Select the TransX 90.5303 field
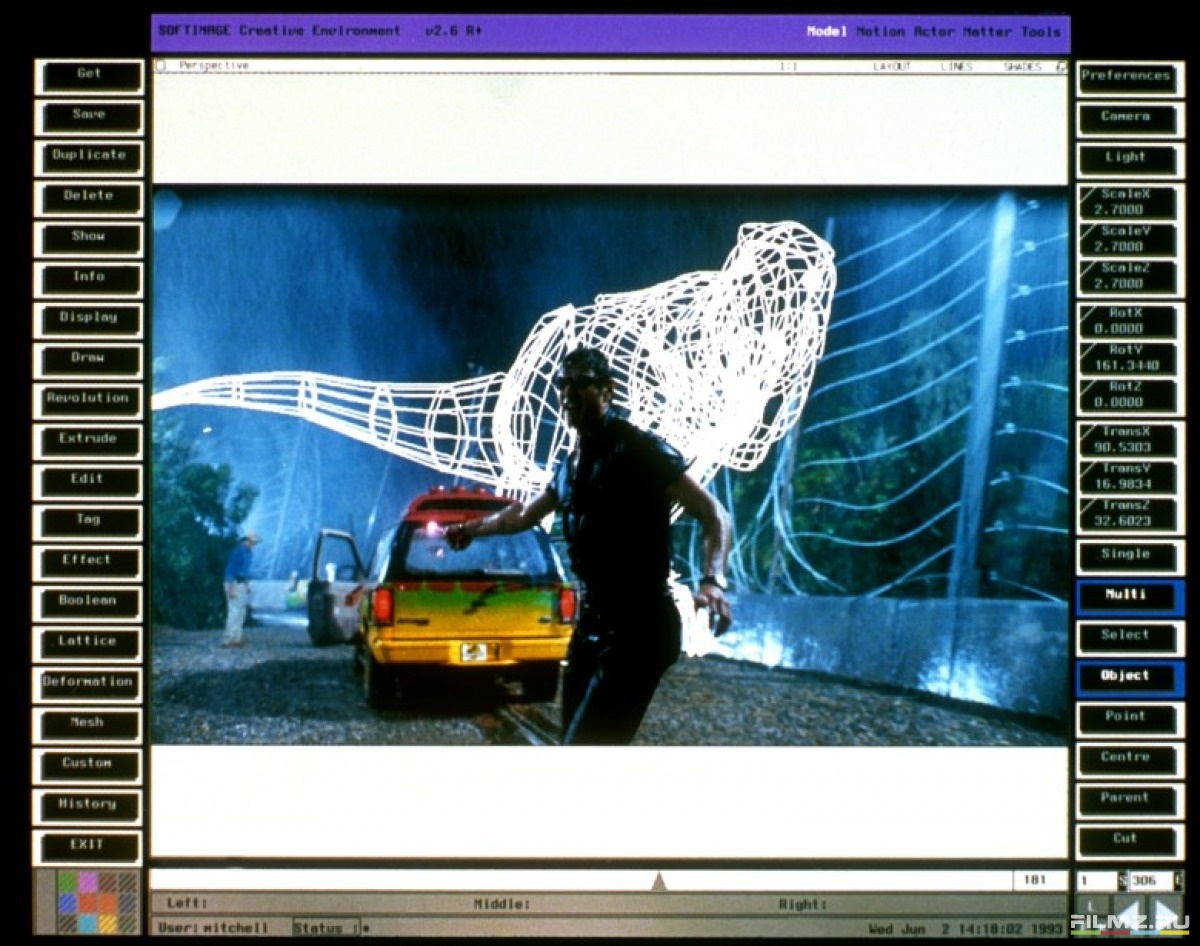1200x946 pixels. 1130,440
